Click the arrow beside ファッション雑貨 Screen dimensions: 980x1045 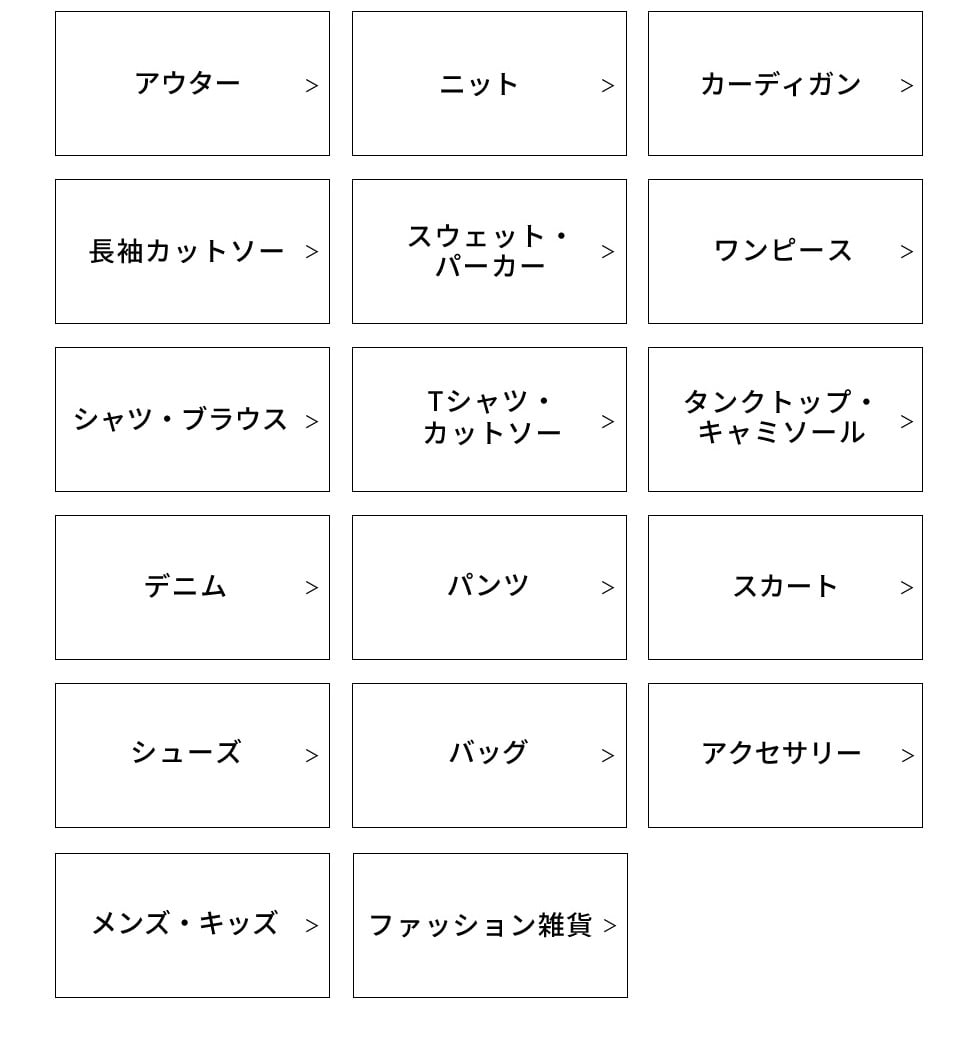pos(610,926)
